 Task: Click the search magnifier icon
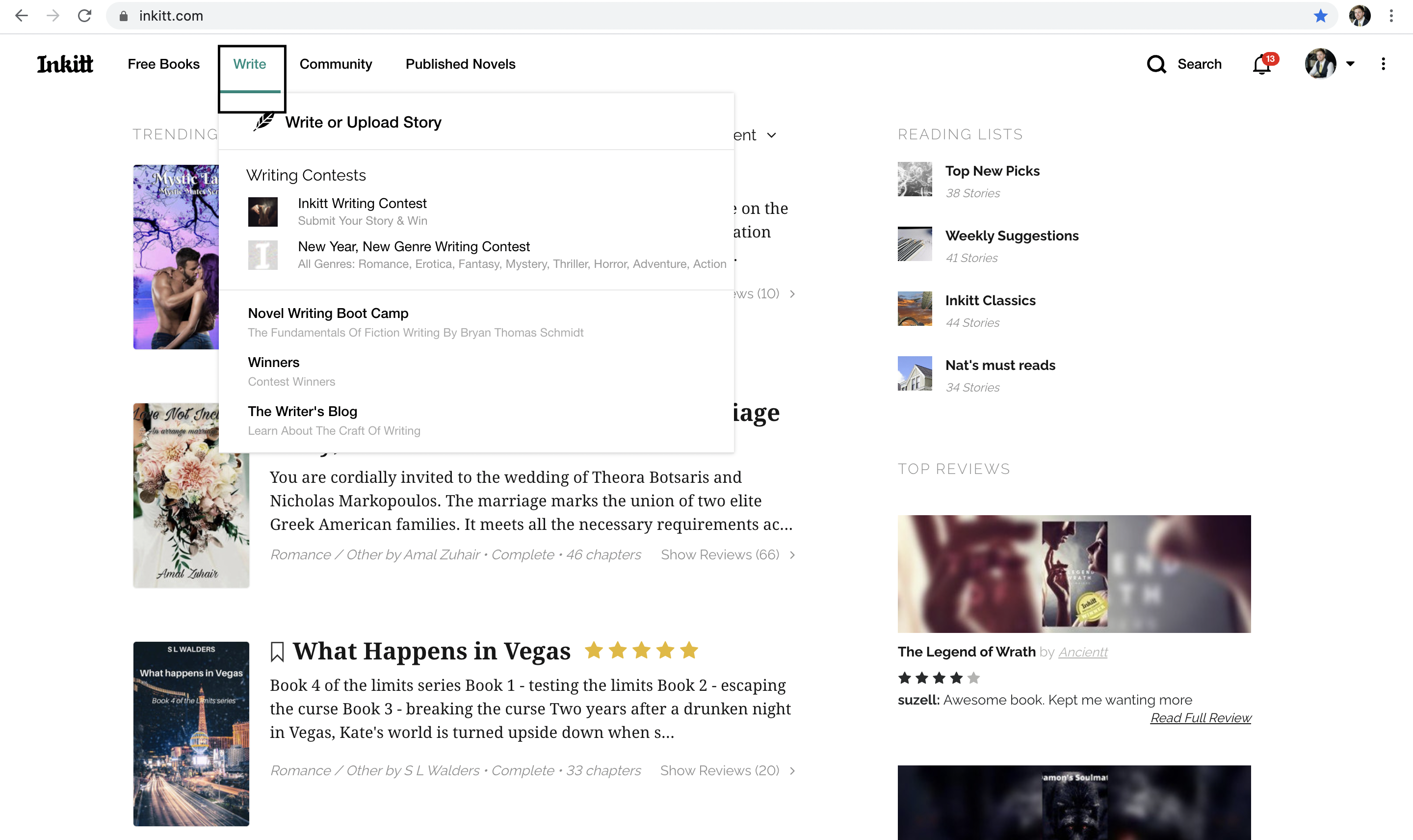1156,64
